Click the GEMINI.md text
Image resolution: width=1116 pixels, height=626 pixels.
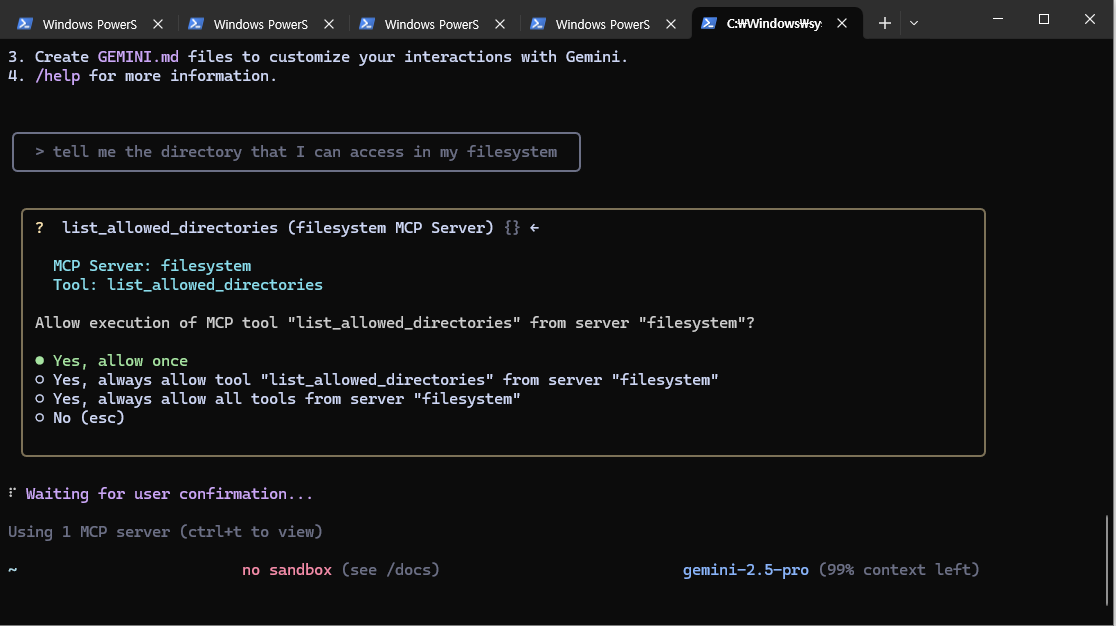pos(138,57)
